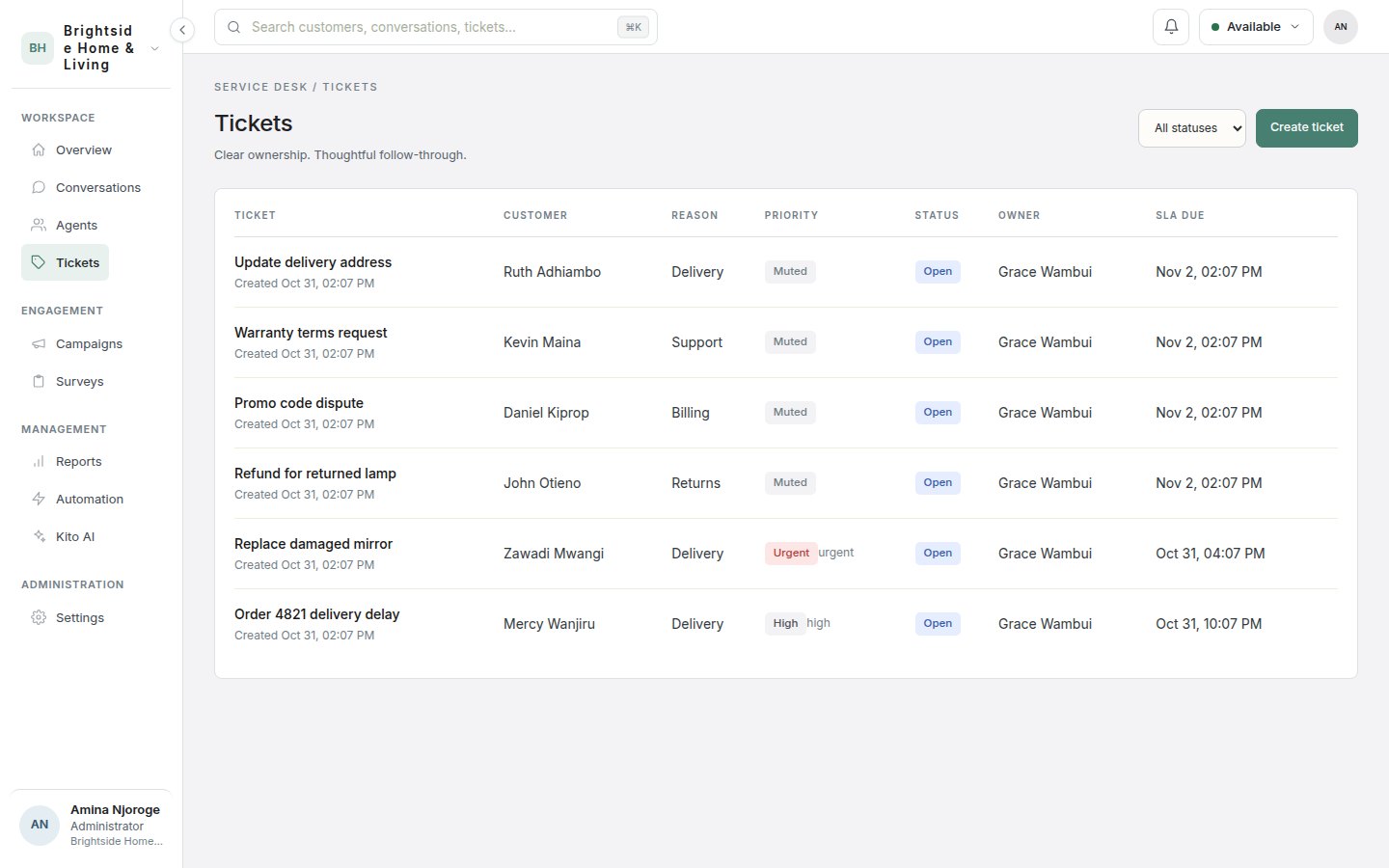Click the BH workspace logo badge
Image resolution: width=1389 pixels, height=868 pixels.
point(38,47)
